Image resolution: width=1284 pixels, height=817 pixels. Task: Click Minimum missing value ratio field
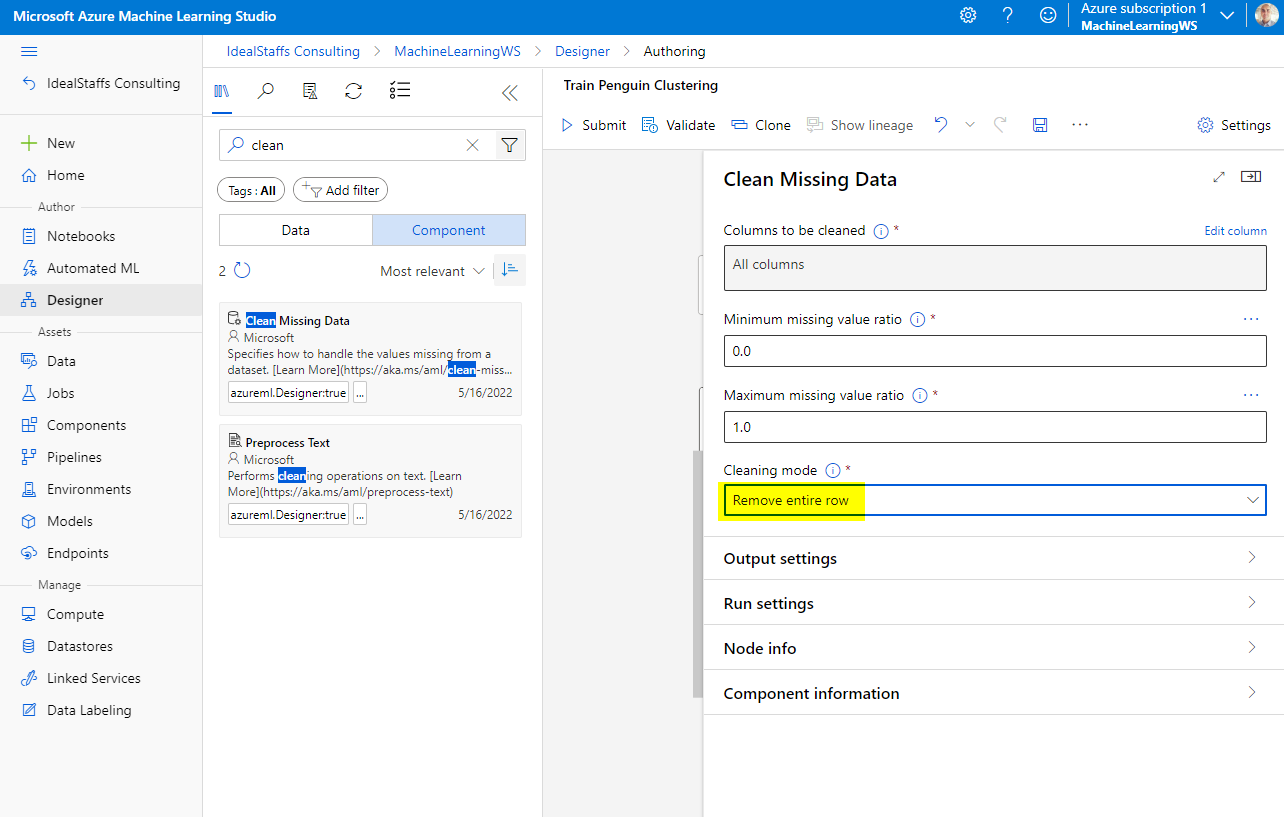[x=994, y=351]
